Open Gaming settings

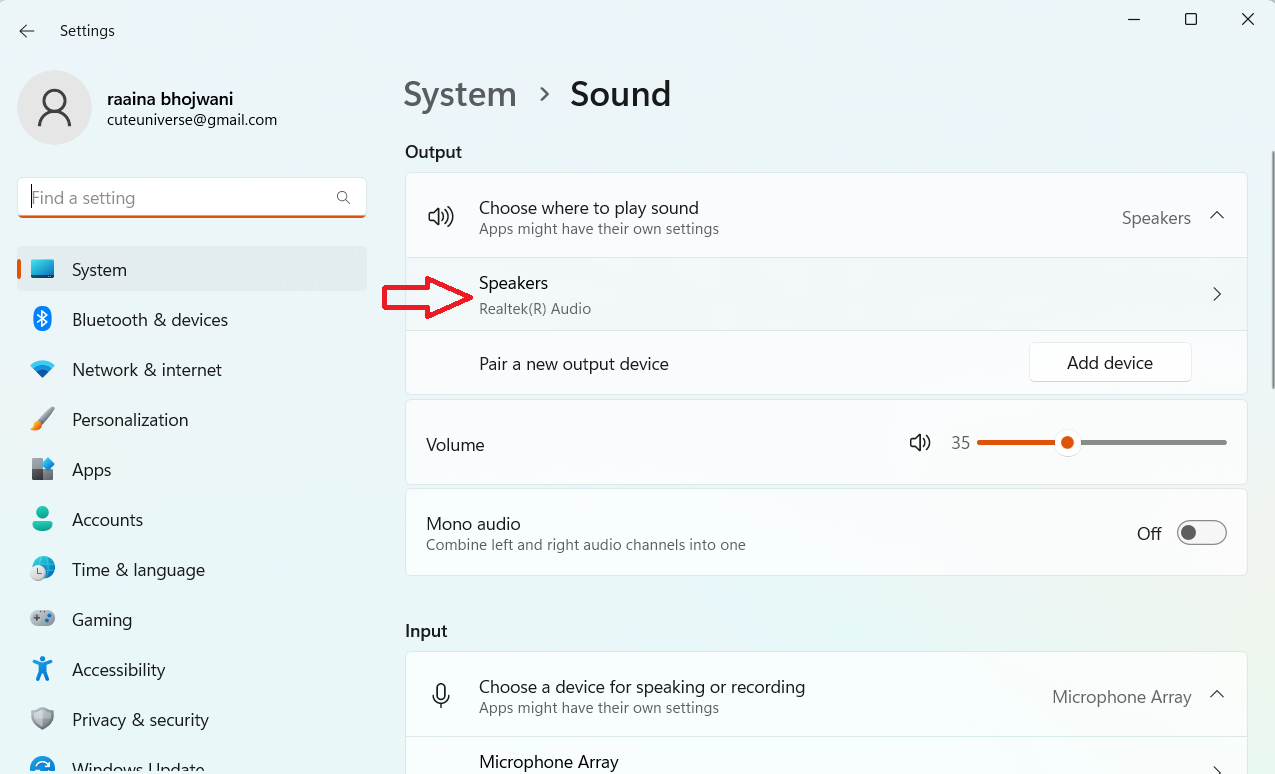pos(102,620)
